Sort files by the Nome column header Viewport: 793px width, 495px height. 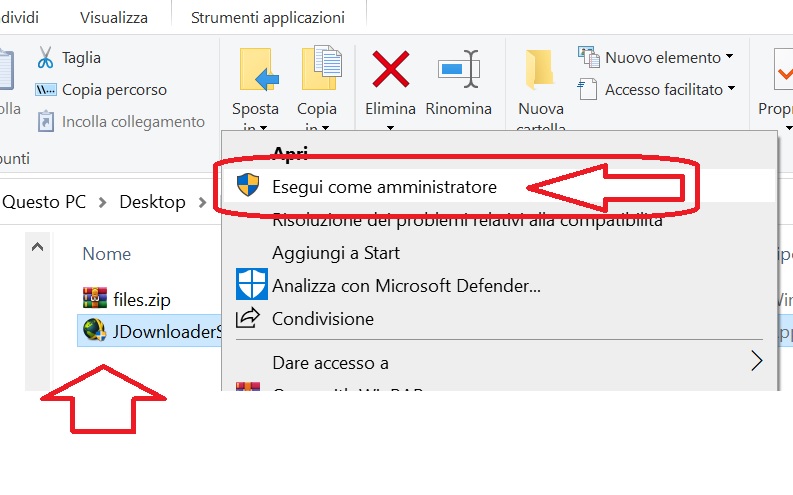tap(107, 254)
